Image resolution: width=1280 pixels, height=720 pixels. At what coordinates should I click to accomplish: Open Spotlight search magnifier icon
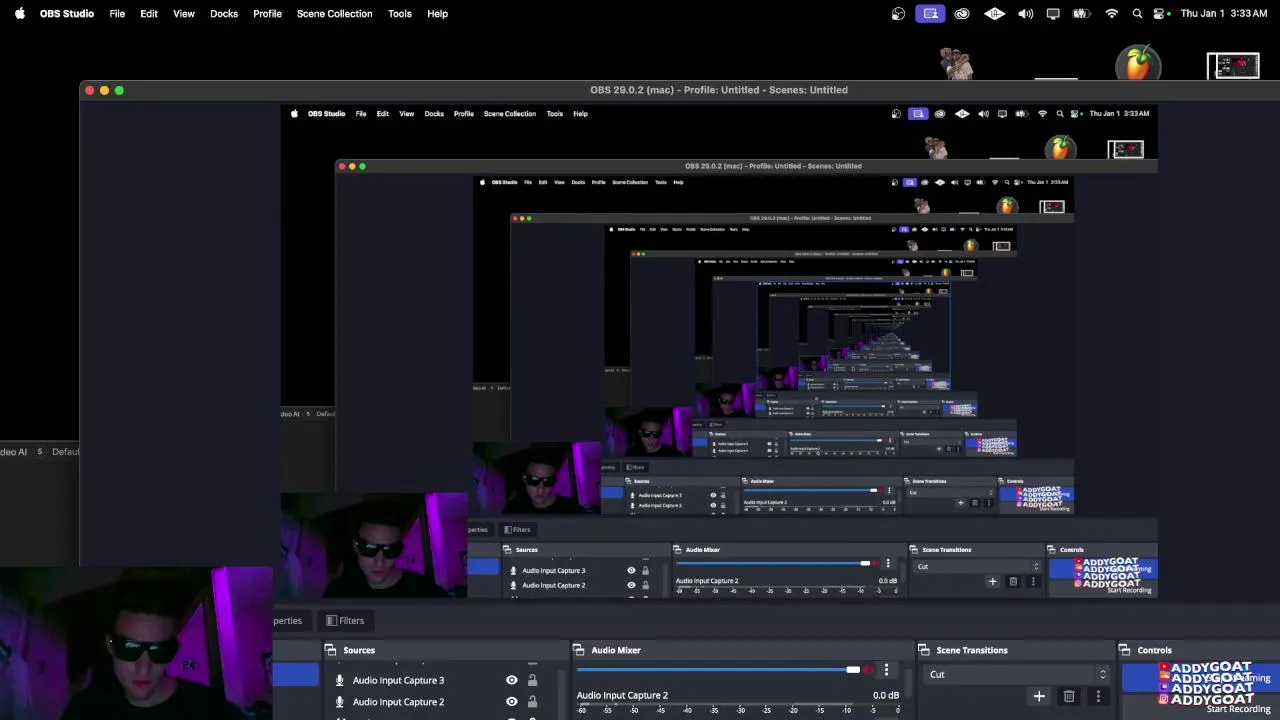[1137, 14]
